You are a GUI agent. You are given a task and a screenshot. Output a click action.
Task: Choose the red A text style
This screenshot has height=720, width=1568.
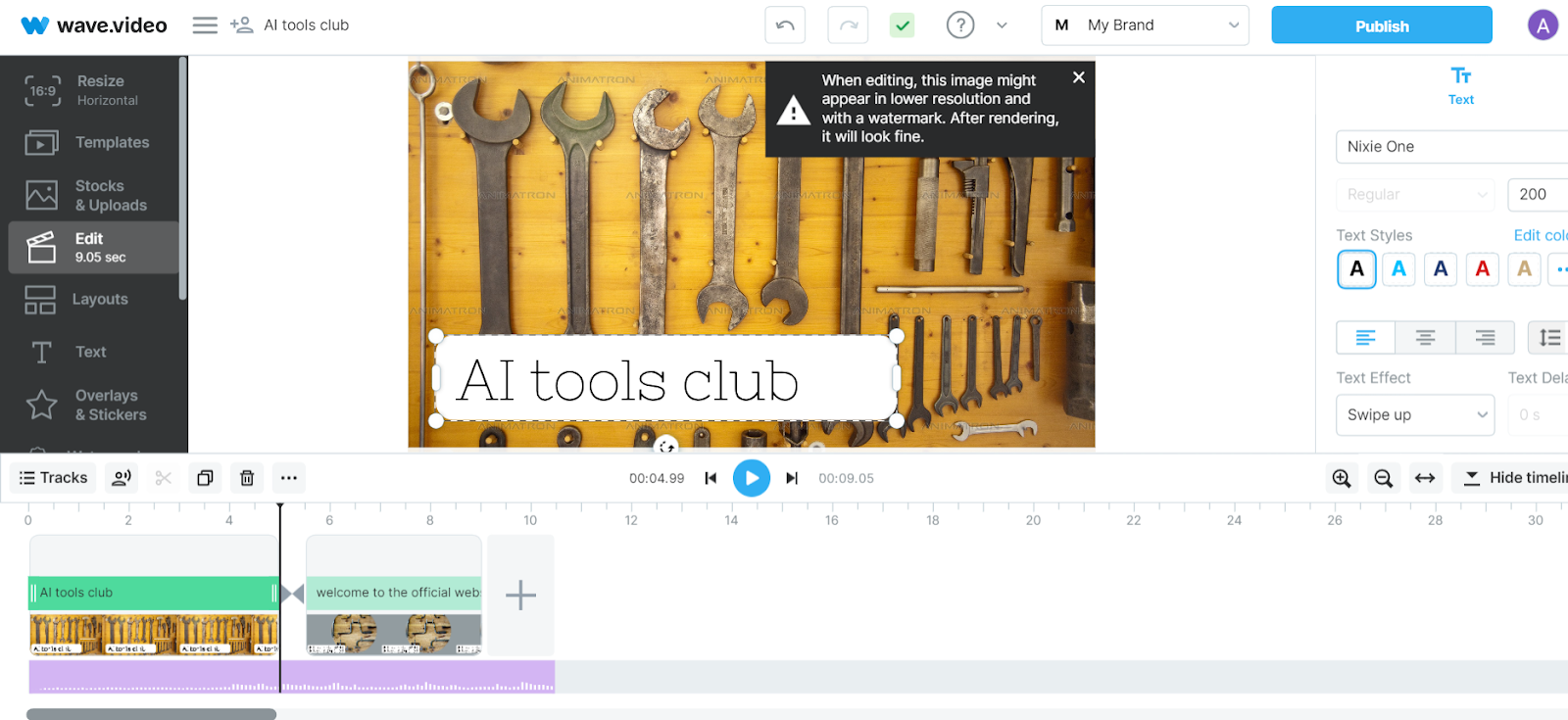pyautogui.click(x=1483, y=269)
